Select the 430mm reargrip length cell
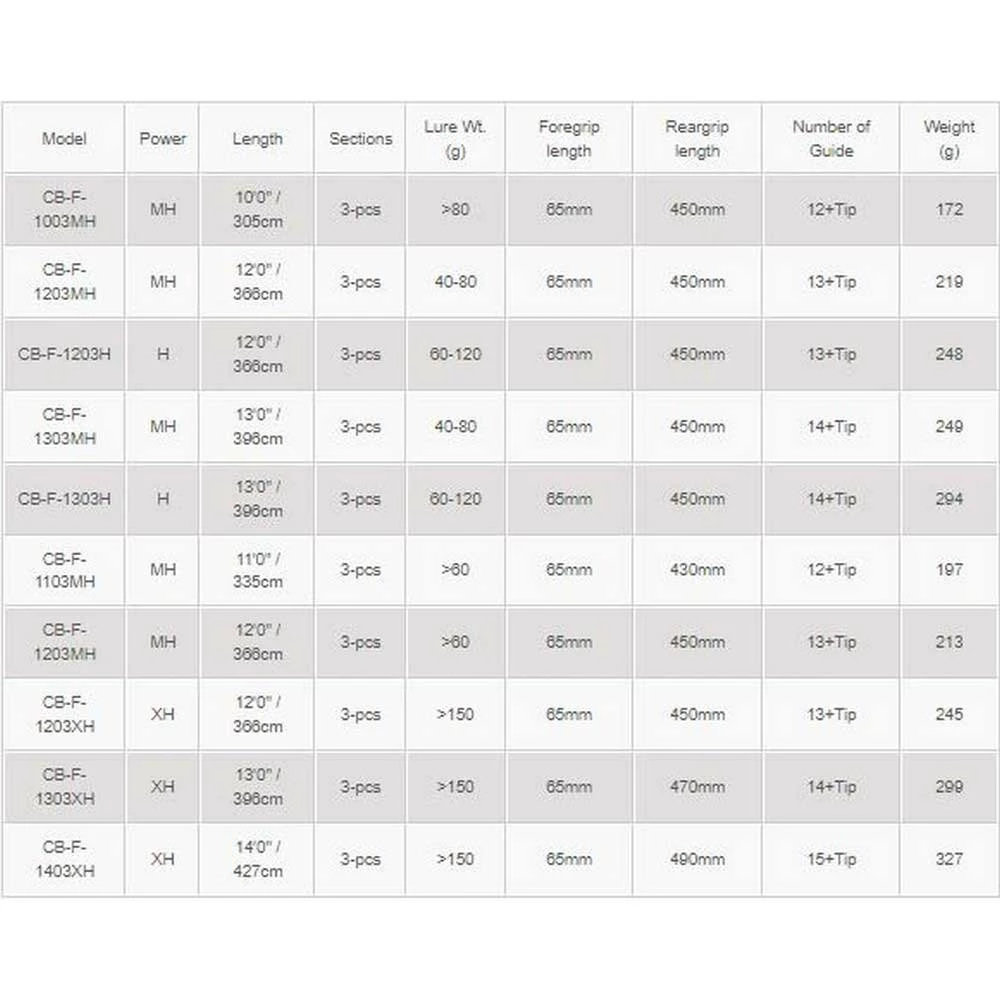This screenshot has width=1000, height=1000. [697, 570]
